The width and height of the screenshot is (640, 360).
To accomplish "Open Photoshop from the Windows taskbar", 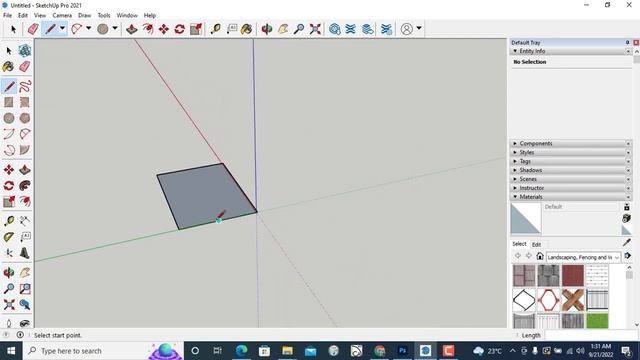I will coord(402,351).
